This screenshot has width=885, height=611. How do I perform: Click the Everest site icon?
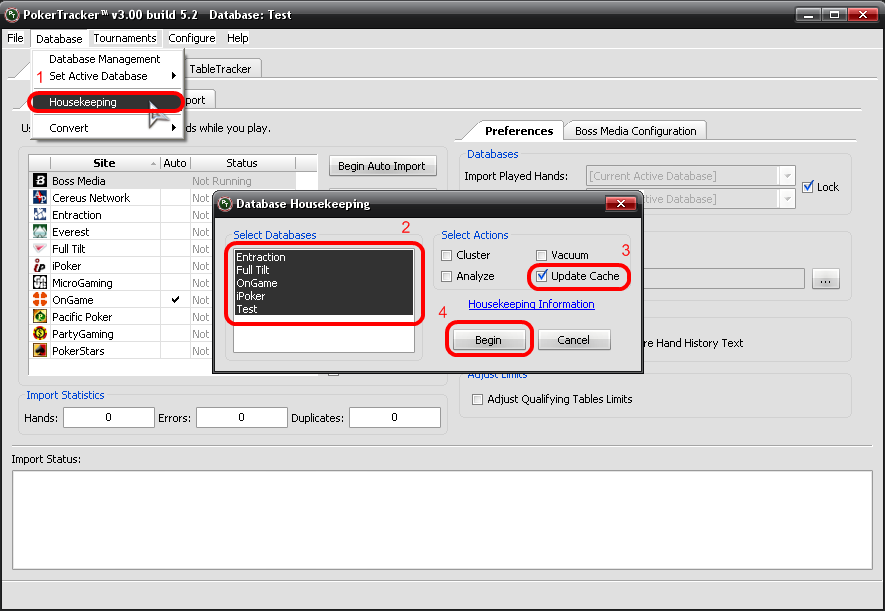click(40, 231)
